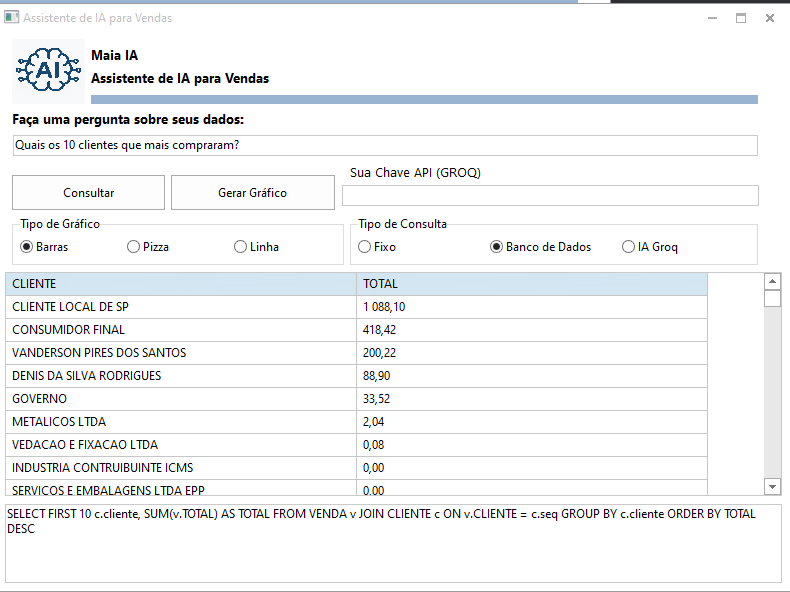790x592 pixels.
Task: Click the total value 2,04
Action: point(373,422)
